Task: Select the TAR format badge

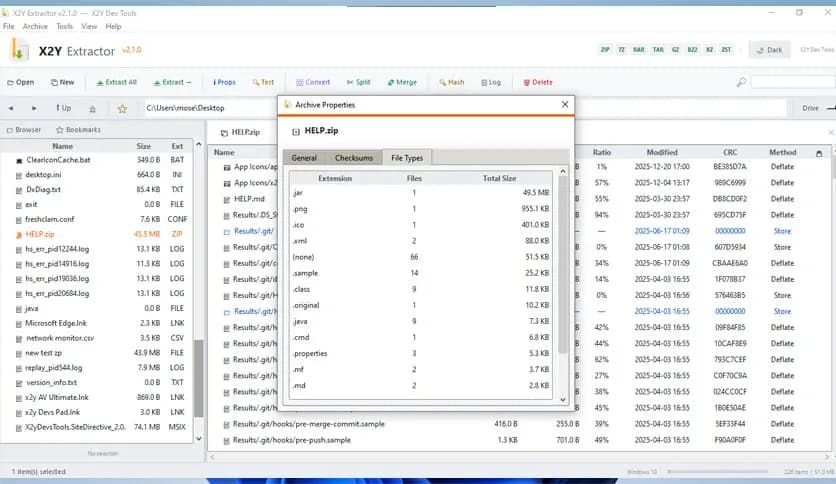Action: pyautogui.click(x=658, y=50)
